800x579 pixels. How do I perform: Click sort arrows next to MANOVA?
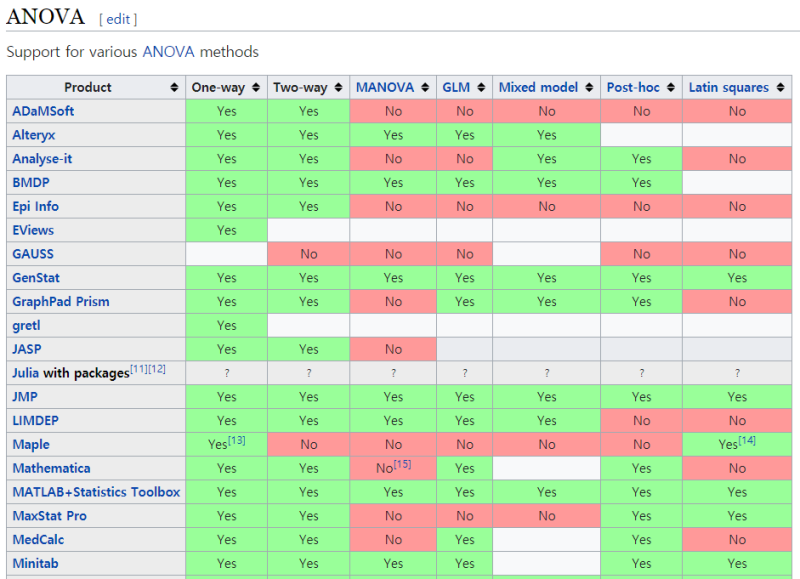pyautogui.click(x=425, y=88)
